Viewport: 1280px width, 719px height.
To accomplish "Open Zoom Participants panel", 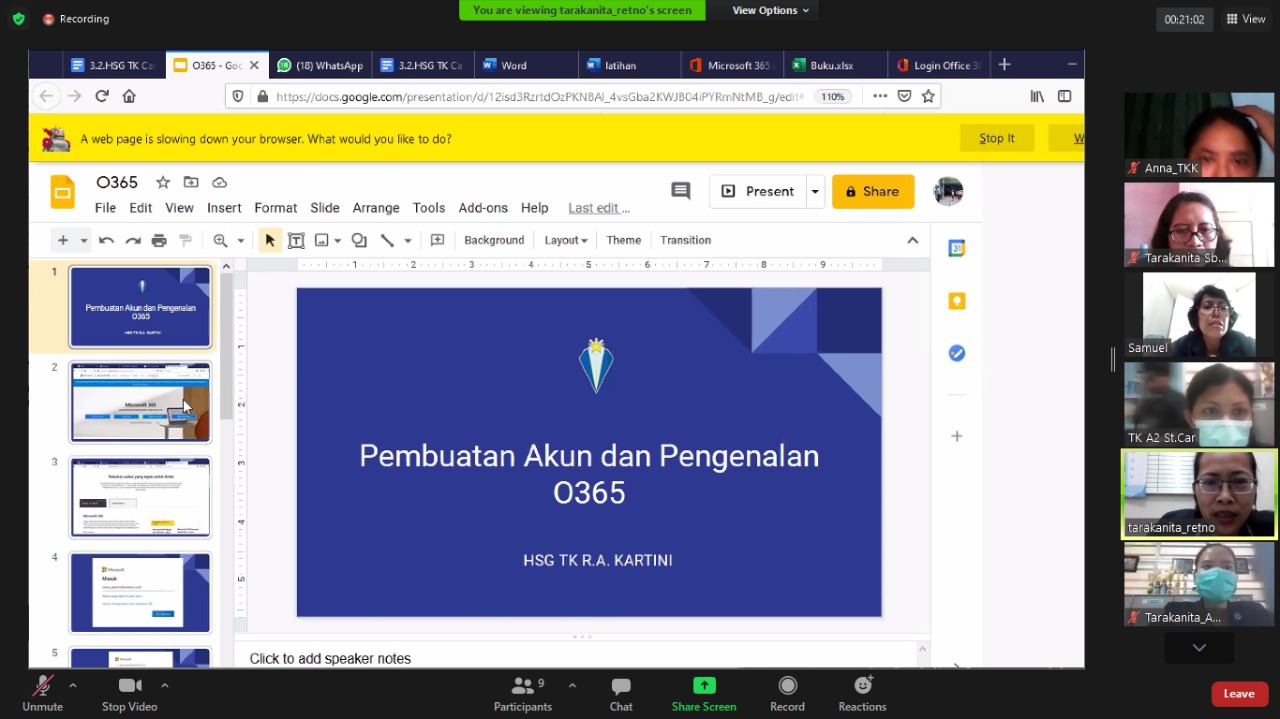I will tap(523, 694).
